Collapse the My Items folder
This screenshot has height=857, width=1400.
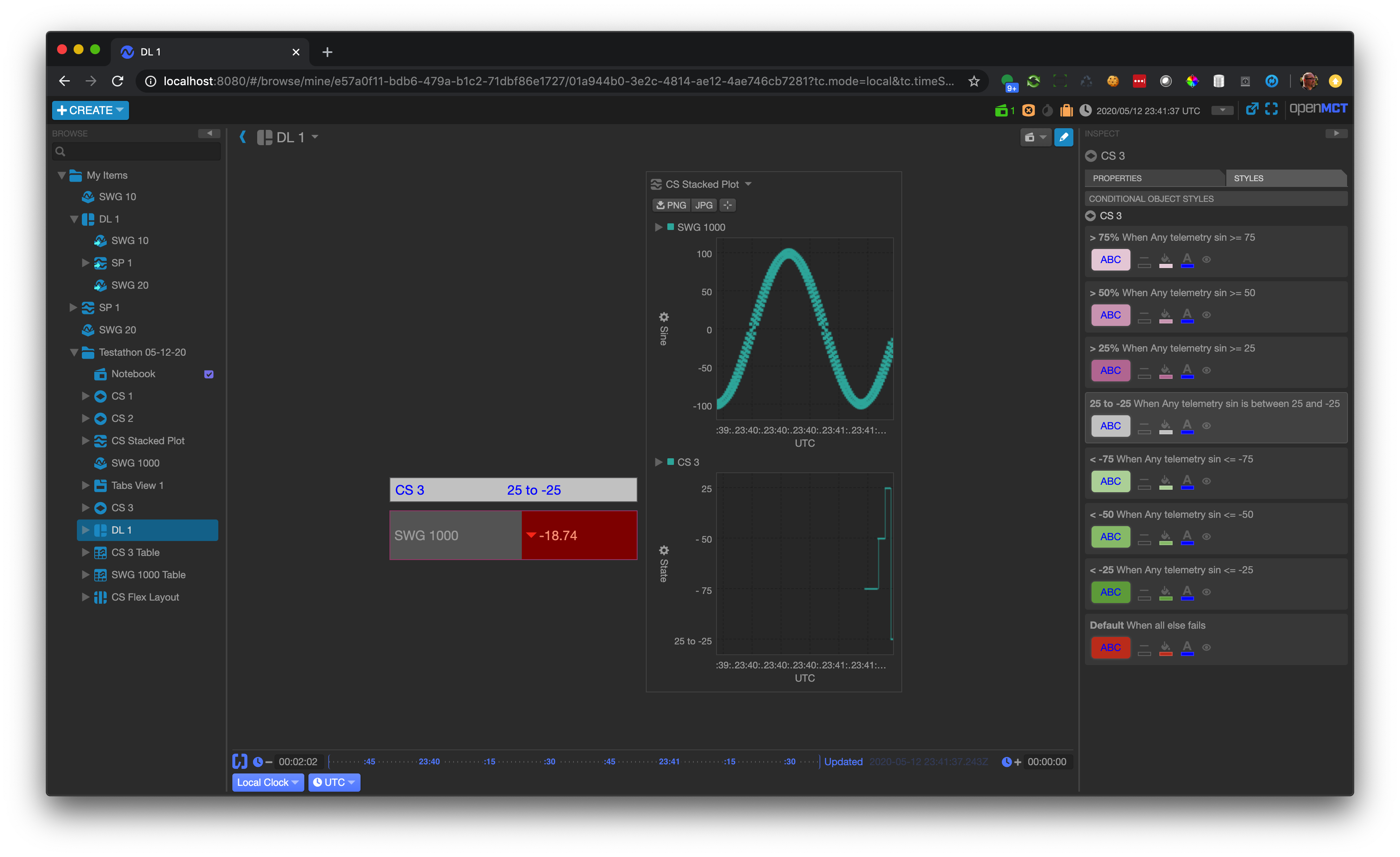pos(61,175)
